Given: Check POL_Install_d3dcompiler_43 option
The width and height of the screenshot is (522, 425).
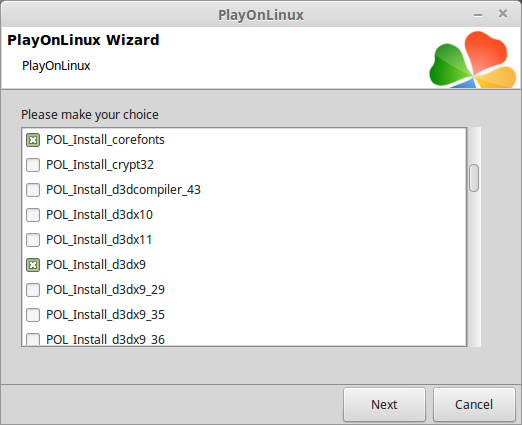Looking at the screenshot, I should 33,190.
